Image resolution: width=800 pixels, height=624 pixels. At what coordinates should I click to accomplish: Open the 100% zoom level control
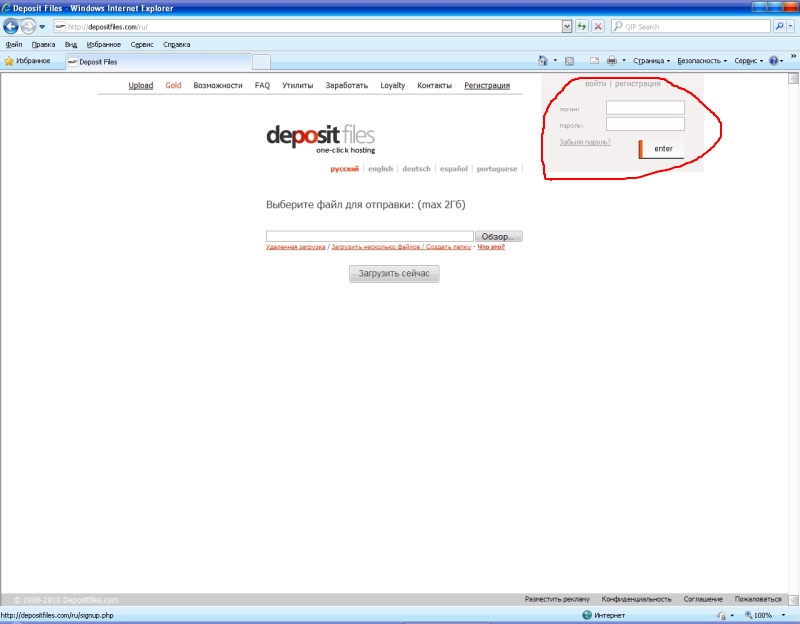[765, 615]
